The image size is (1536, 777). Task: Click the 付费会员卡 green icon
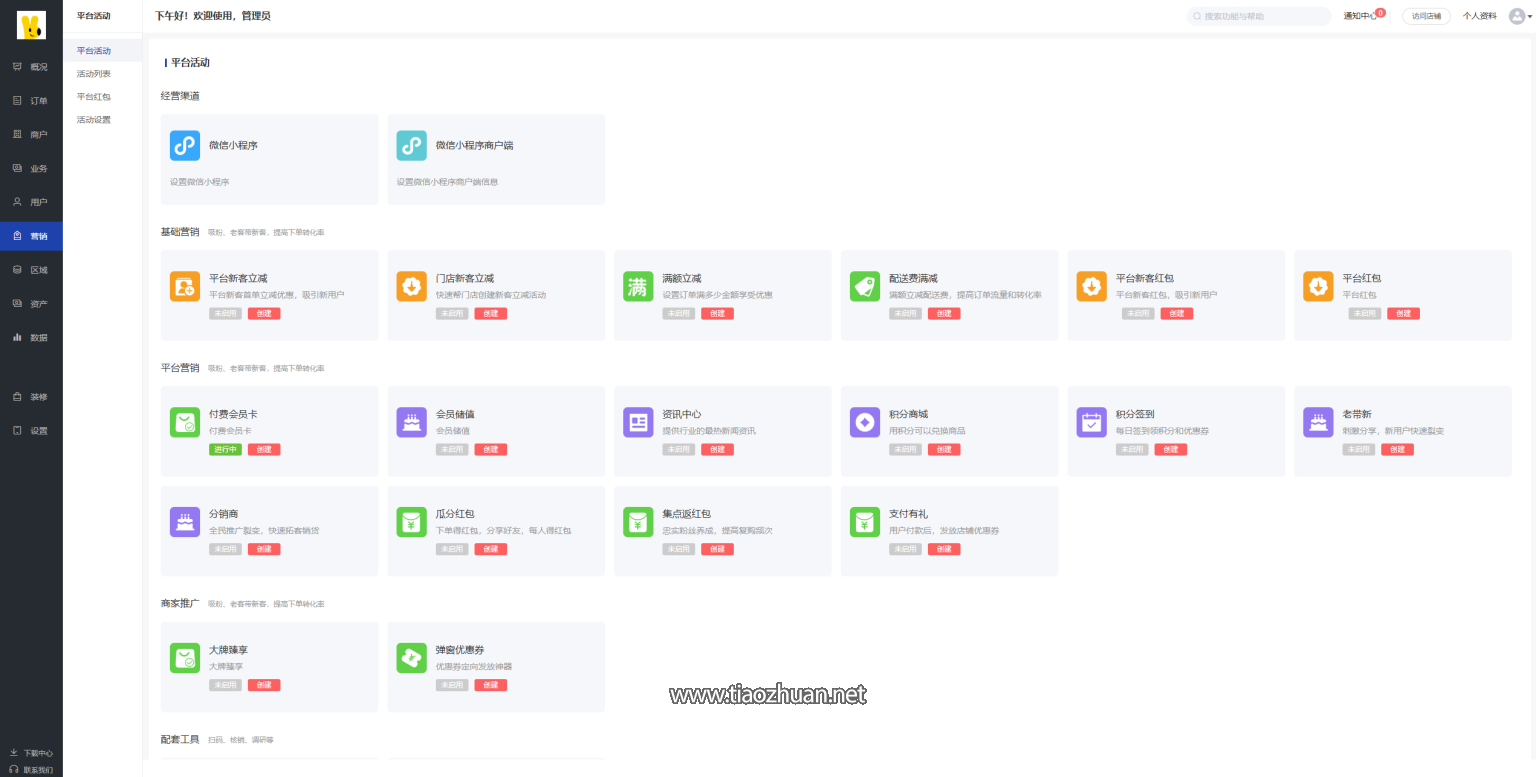pyautogui.click(x=185, y=422)
